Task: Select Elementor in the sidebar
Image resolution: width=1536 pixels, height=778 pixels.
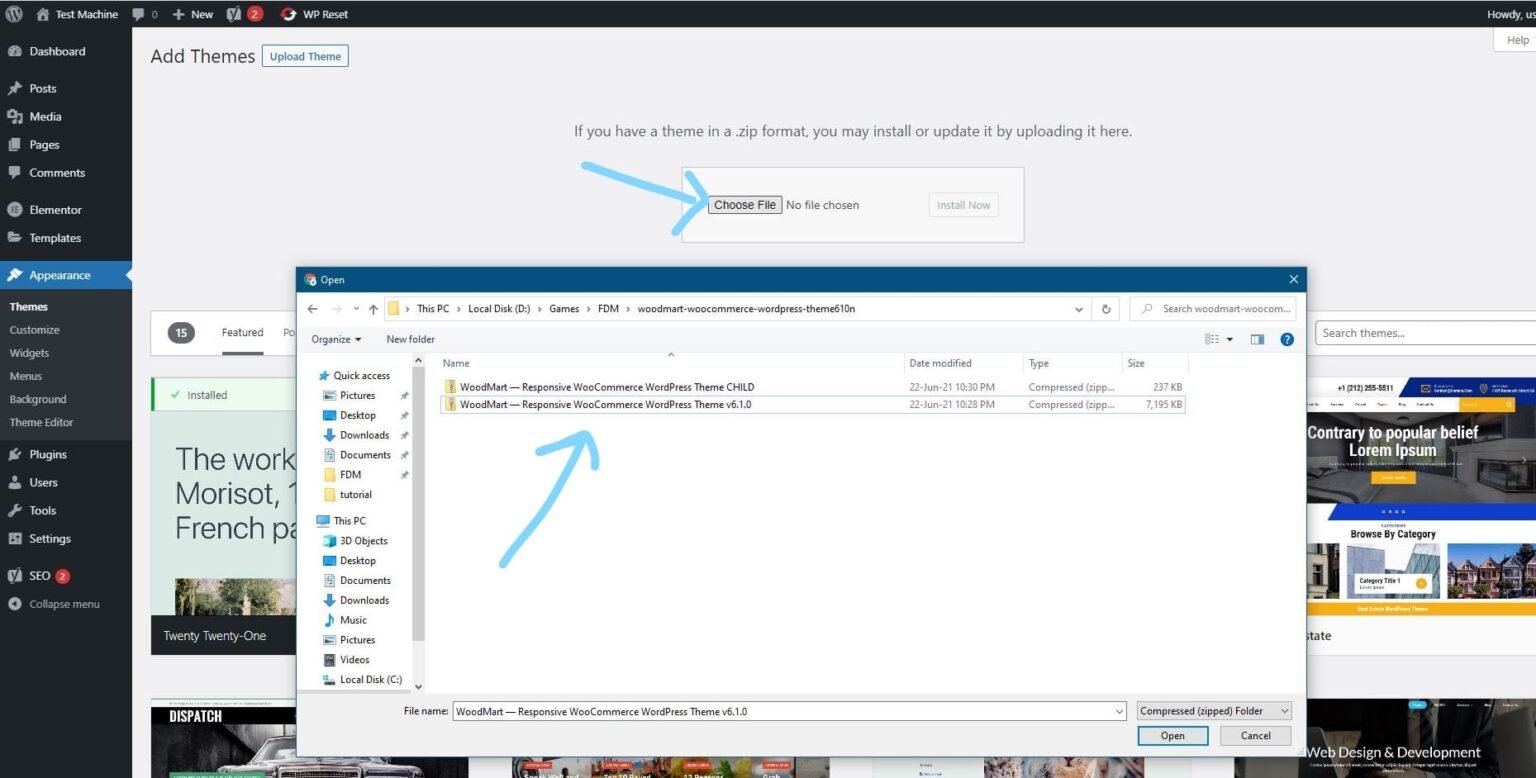Action: [54, 209]
